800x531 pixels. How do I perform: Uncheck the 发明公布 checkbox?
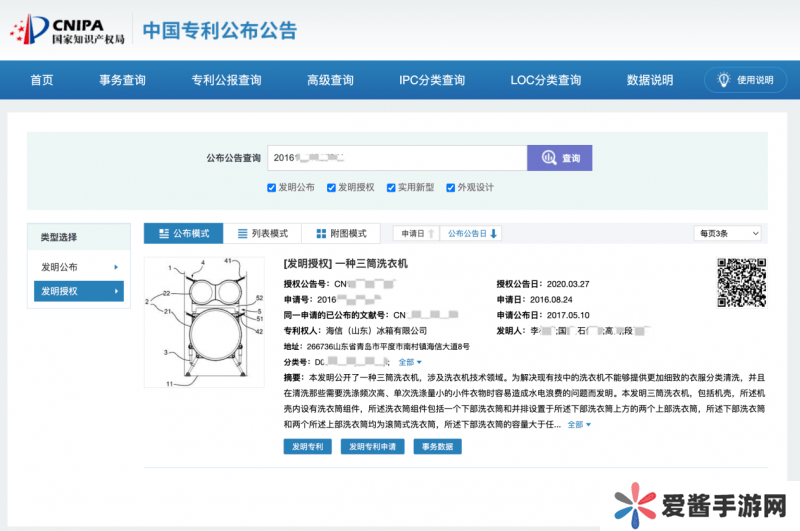click(x=272, y=187)
